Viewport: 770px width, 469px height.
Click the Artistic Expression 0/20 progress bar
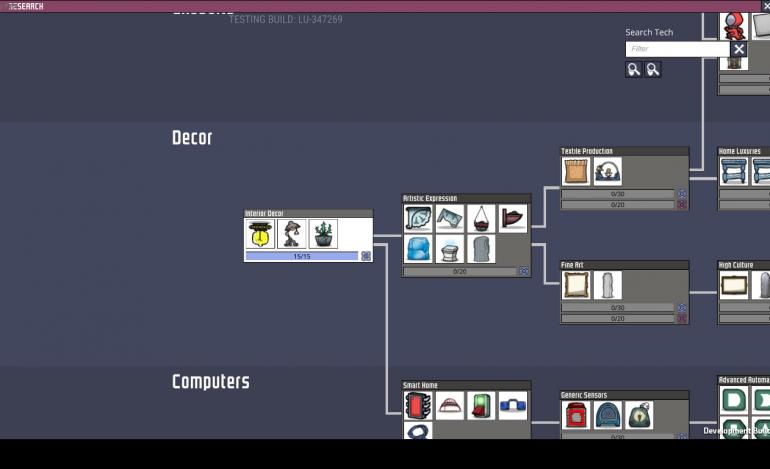(x=460, y=271)
